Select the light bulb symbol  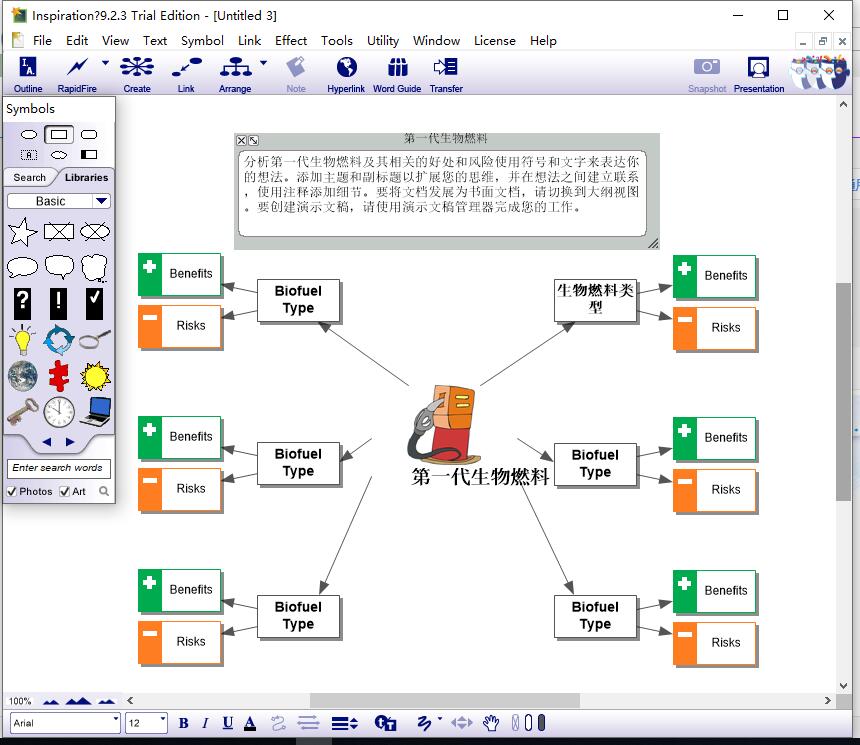pos(22,340)
